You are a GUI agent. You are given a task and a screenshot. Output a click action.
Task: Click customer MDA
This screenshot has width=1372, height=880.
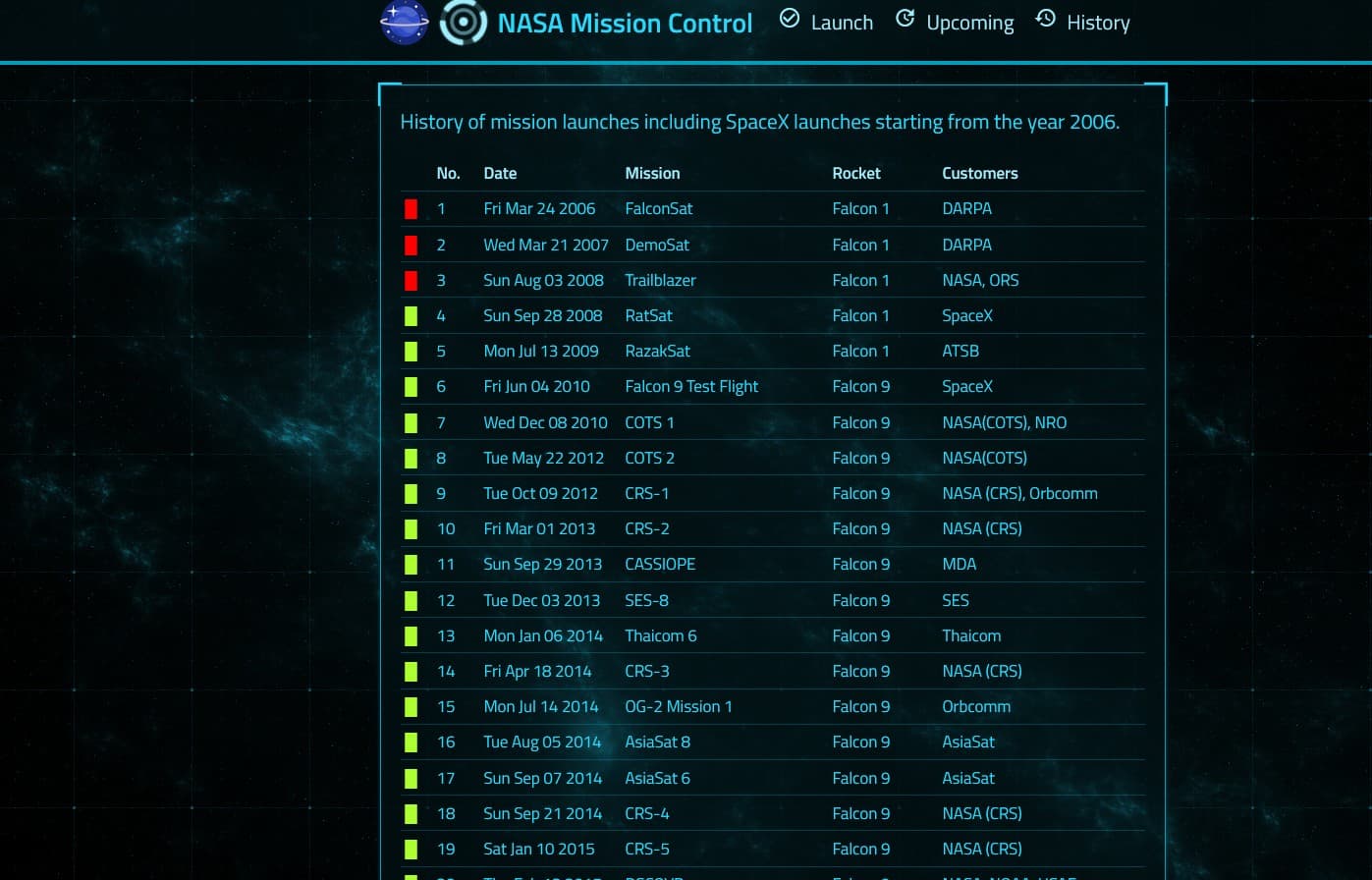tap(959, 564)
